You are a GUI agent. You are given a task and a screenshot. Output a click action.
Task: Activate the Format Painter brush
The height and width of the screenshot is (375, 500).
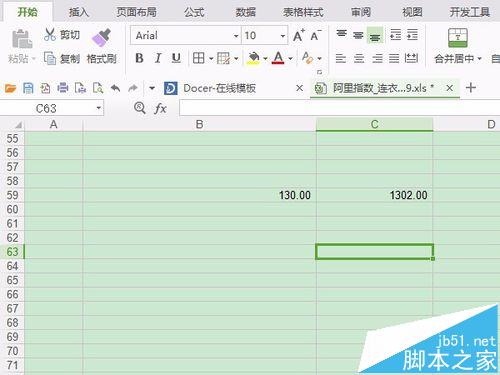coord(101,37)
